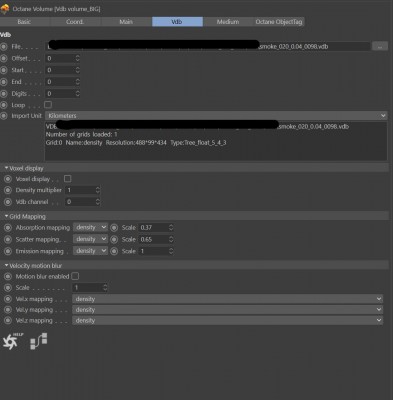Click the keyframe dot beside Vel.x mapping
The height and width of the screenshot is (400, 393).
click(x=8, y=299)
